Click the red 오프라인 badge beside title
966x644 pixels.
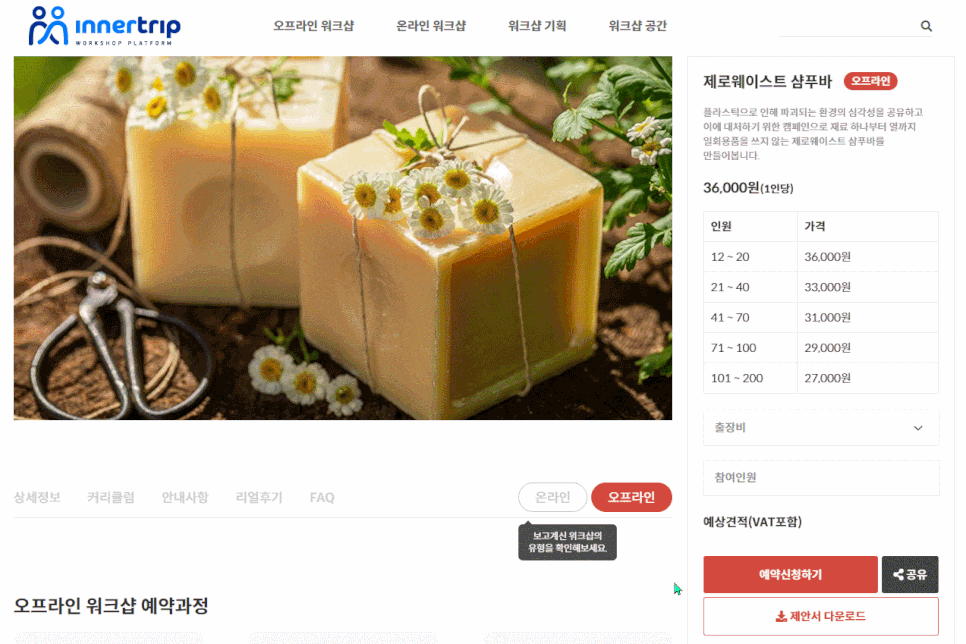point(871,81)
